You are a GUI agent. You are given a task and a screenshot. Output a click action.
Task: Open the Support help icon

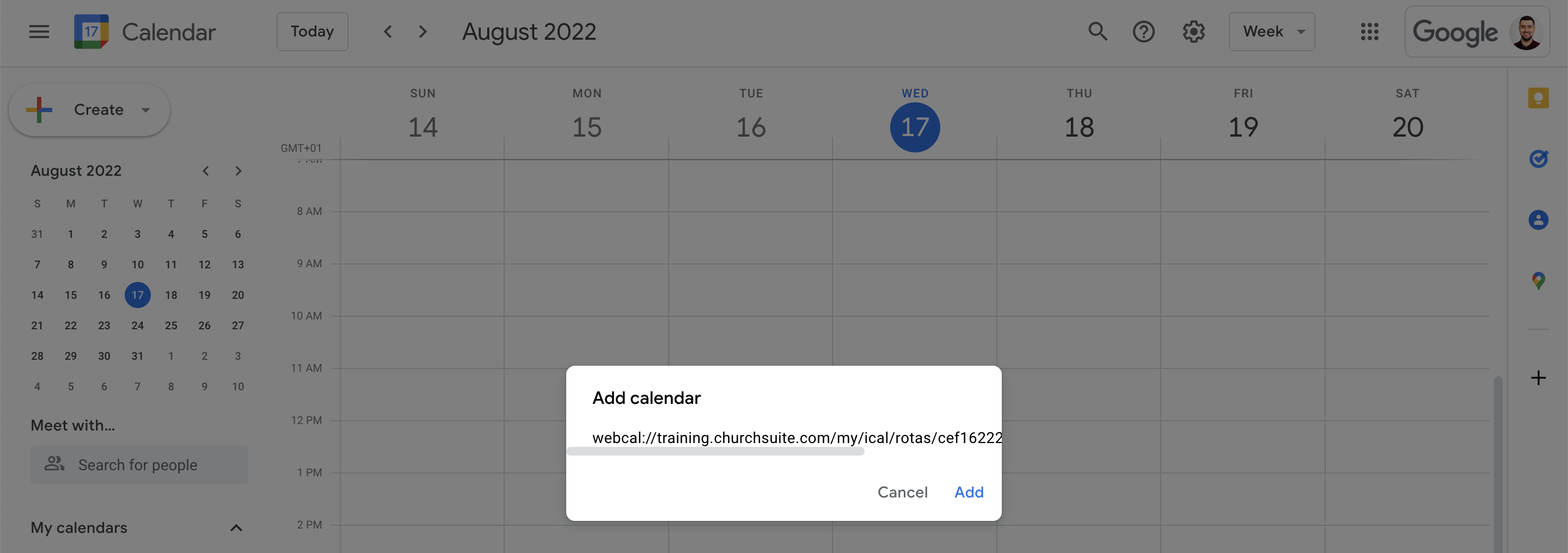1144,32
